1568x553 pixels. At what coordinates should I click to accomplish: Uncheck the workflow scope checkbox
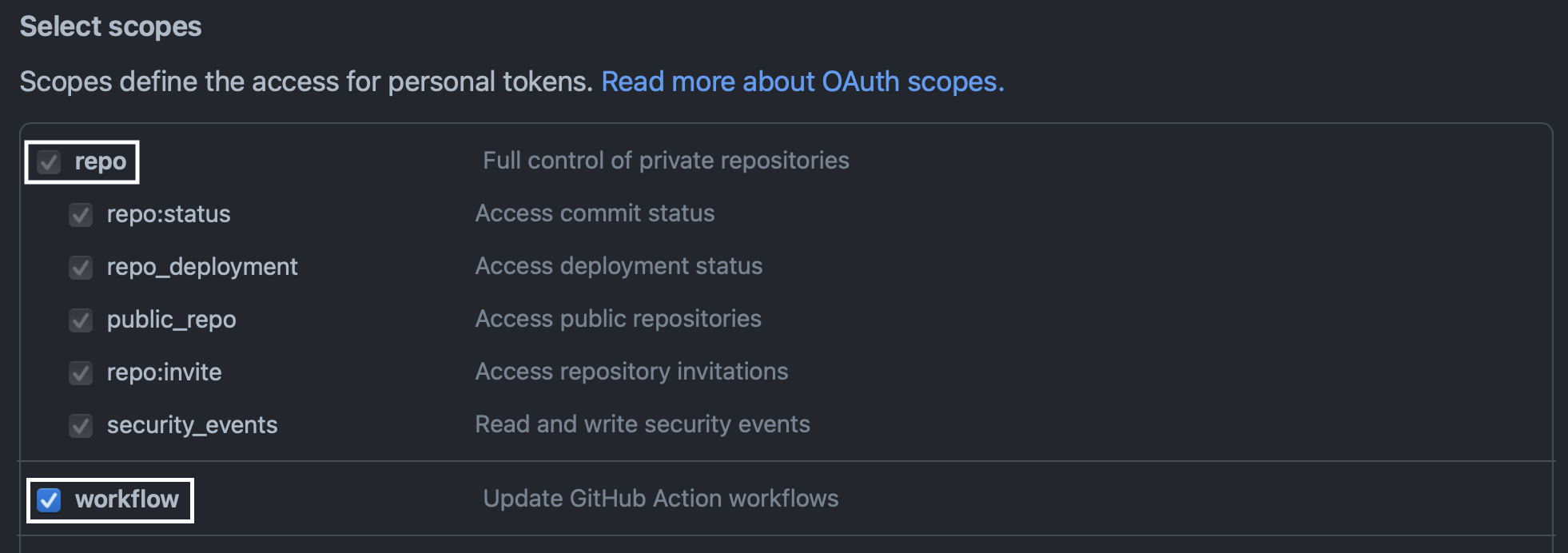[49, 500]
